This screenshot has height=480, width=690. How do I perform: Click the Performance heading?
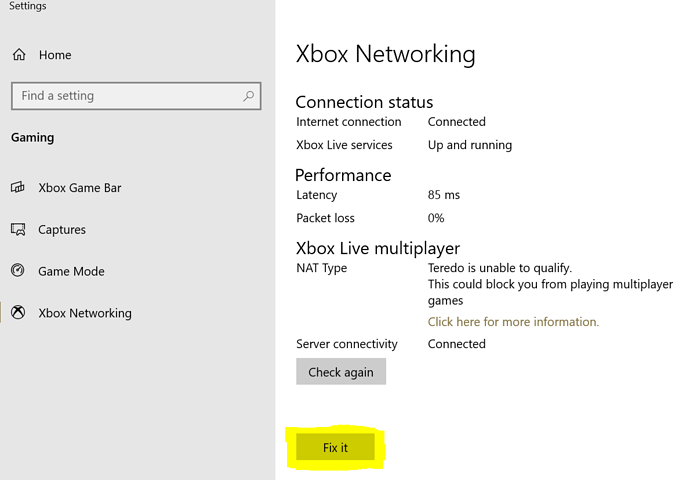[343, 175]
